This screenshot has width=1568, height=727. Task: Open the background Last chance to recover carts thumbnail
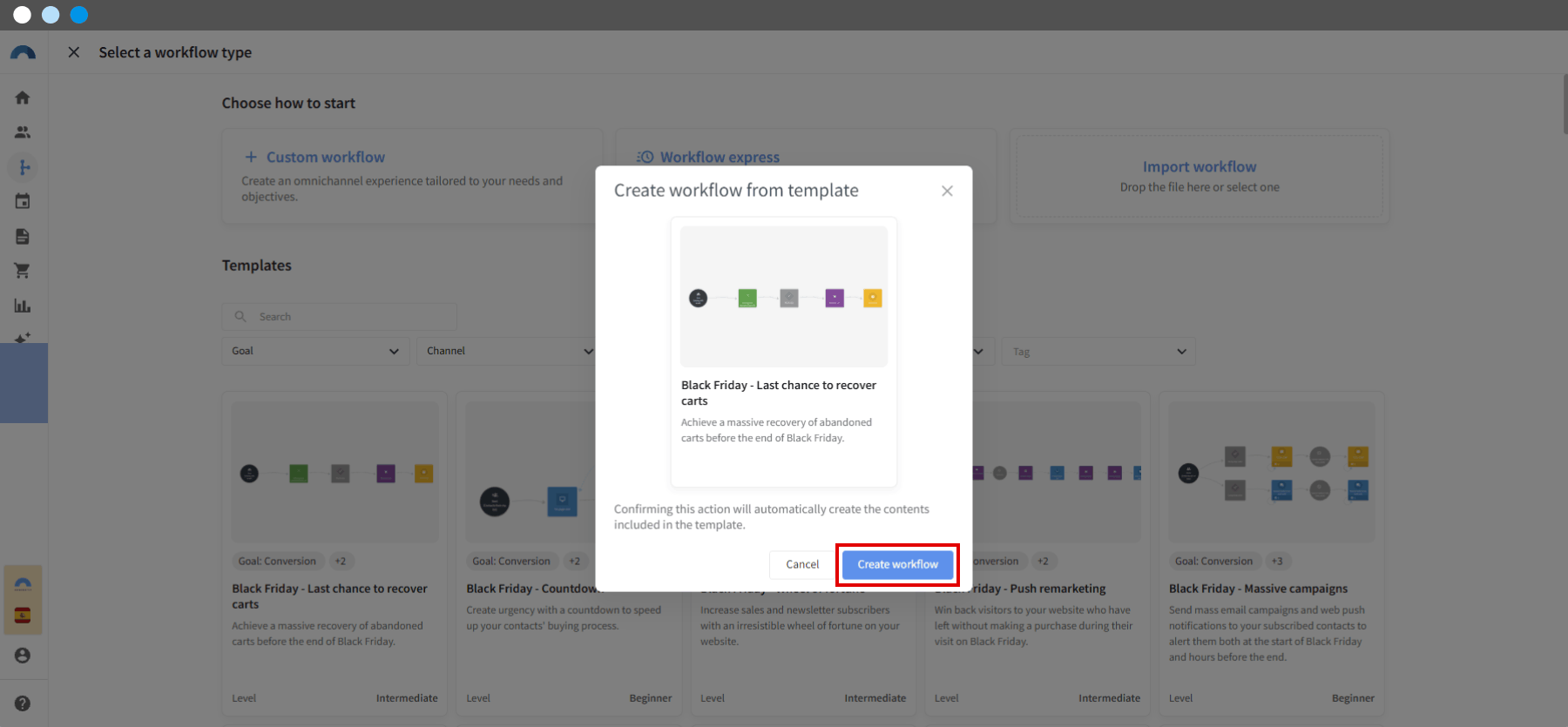click(x=335, y=473)
